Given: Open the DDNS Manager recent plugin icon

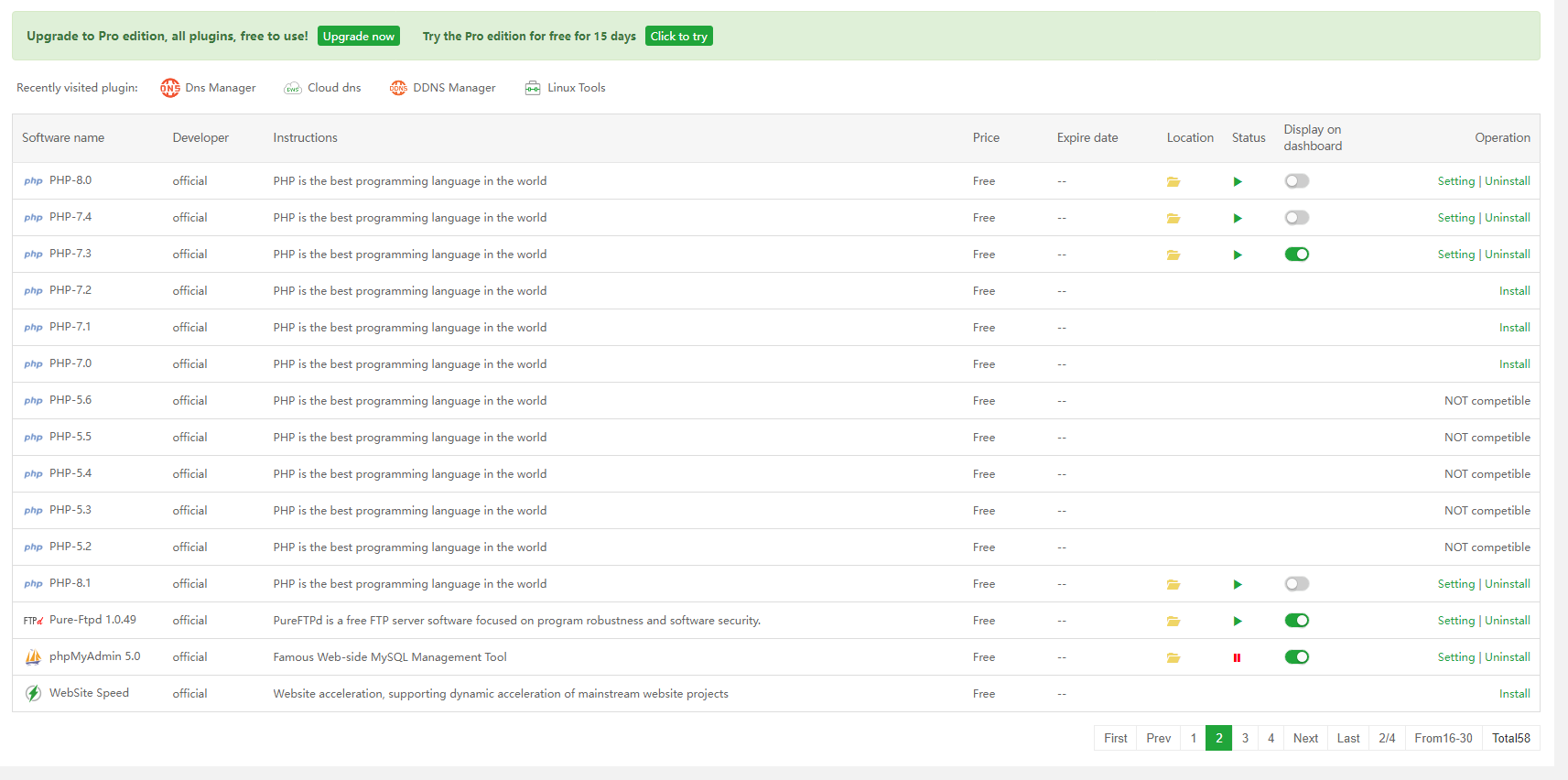Looking at the screenshot, I should point(398,88).
